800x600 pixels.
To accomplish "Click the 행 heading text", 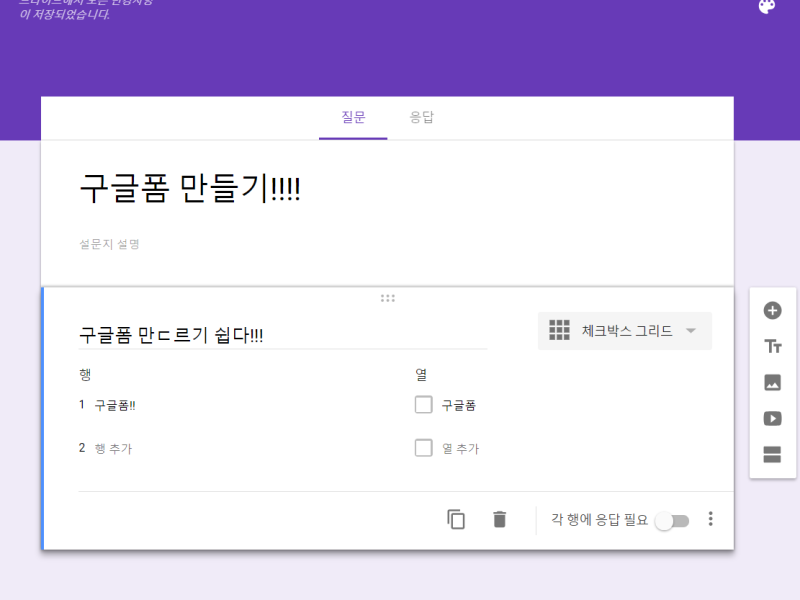I will coord(85,374).
